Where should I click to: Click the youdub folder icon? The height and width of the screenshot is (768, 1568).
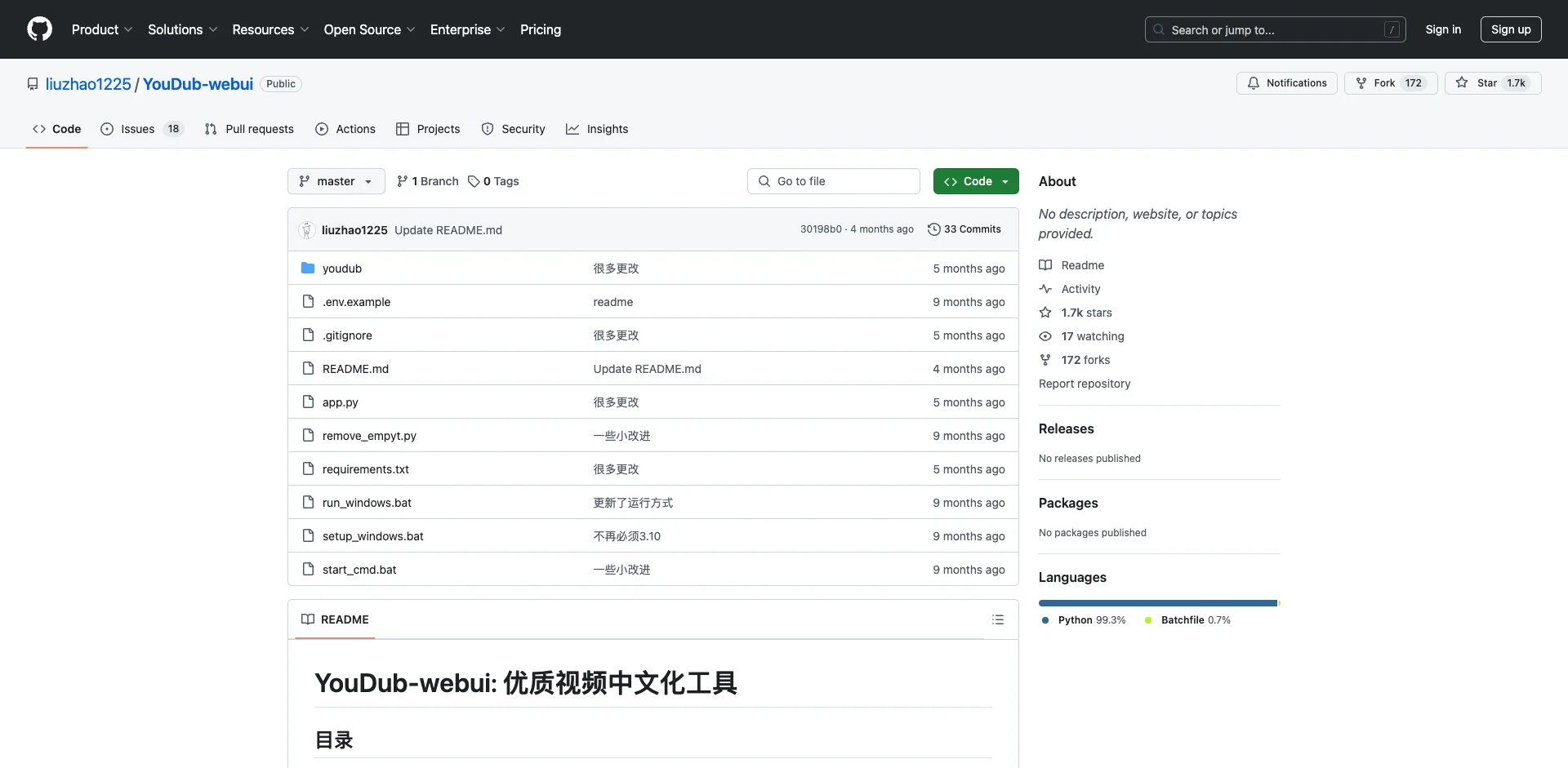(308, 269)
